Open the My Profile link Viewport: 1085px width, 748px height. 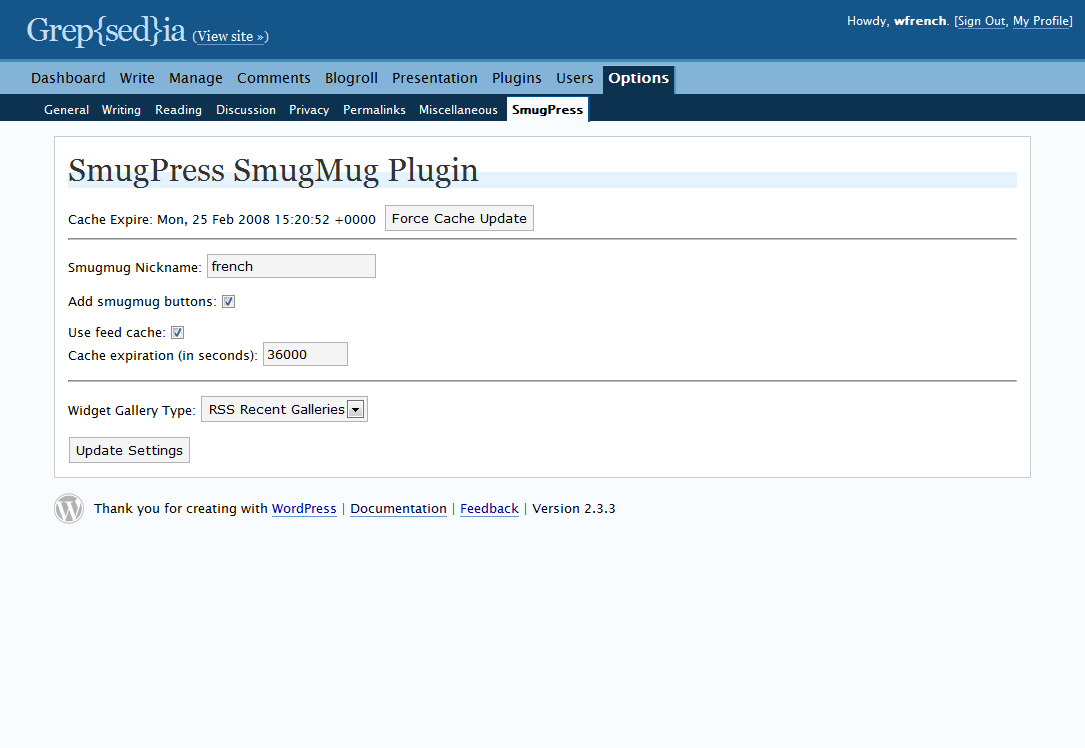click(x=1041, y=21)
